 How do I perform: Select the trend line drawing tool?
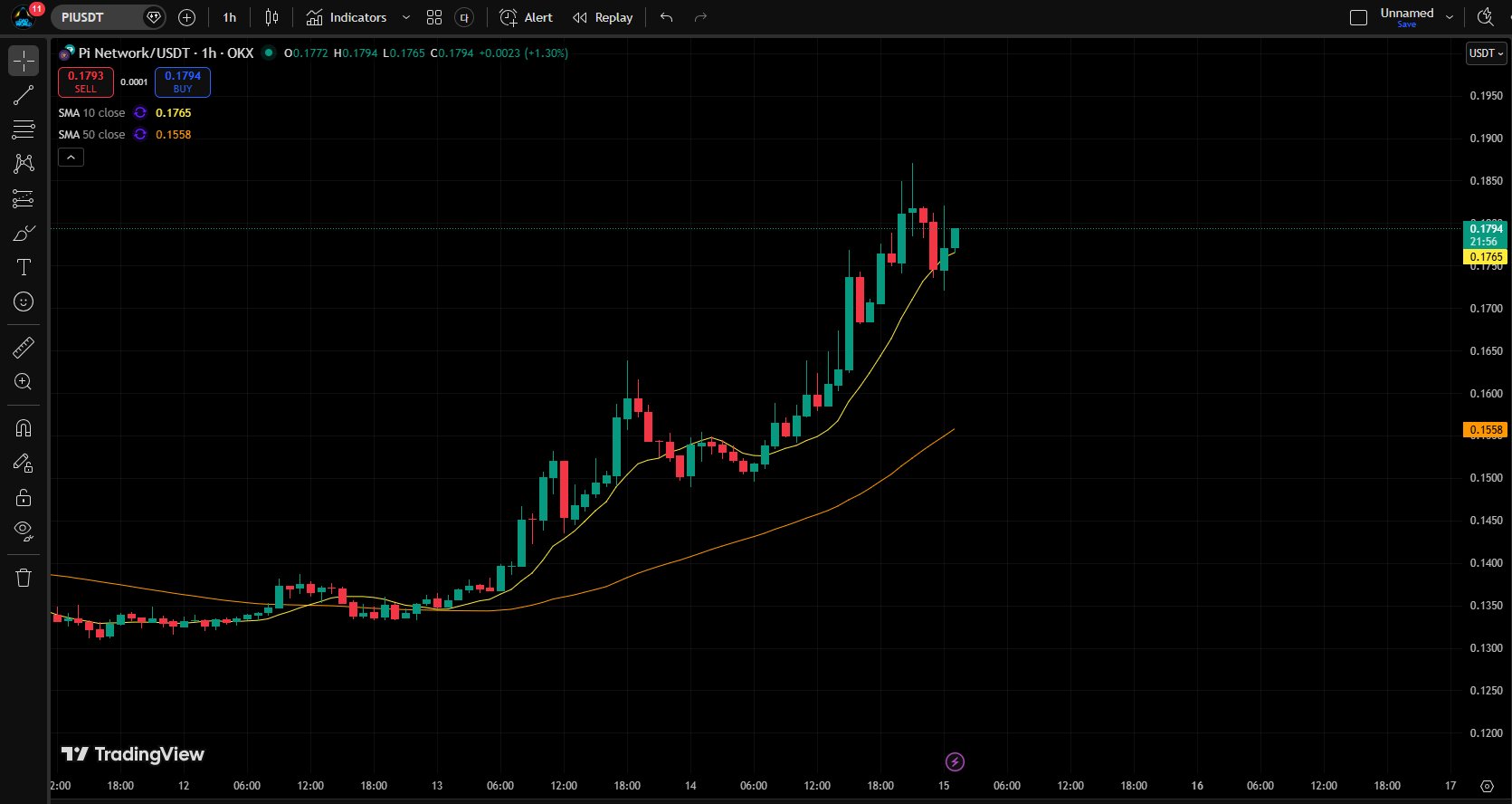coord(24,95)
